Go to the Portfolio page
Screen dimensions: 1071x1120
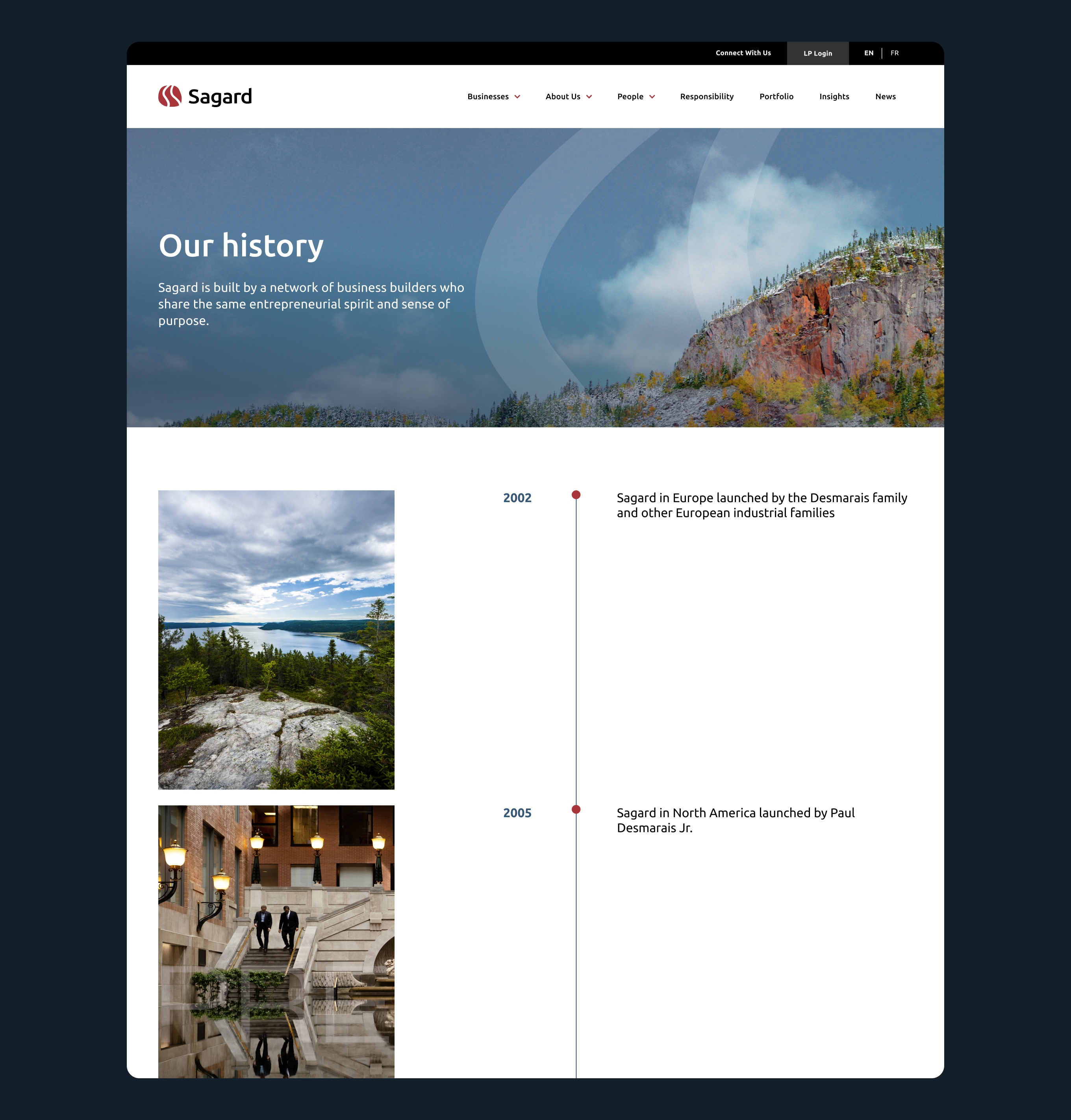click(x=776, y=96)
